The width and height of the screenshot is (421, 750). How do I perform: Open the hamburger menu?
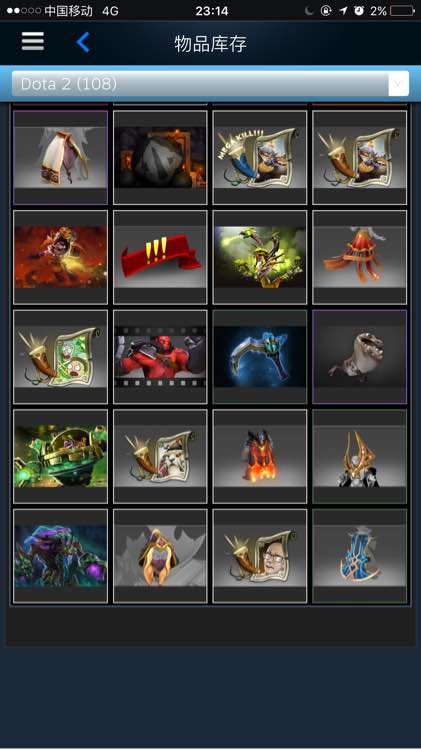pyautogui.click(x=33, y=42)
